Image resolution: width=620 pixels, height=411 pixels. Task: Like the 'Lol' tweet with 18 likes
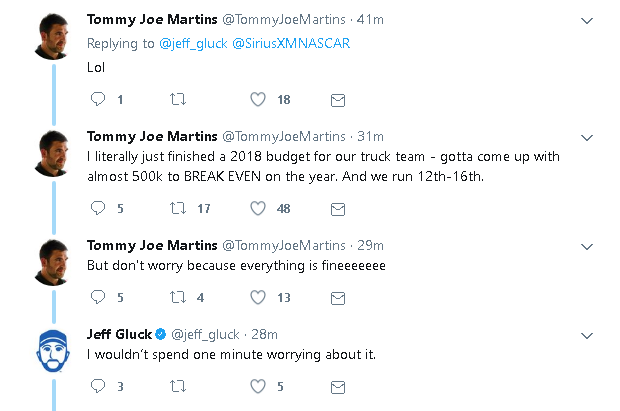(258, 99)
